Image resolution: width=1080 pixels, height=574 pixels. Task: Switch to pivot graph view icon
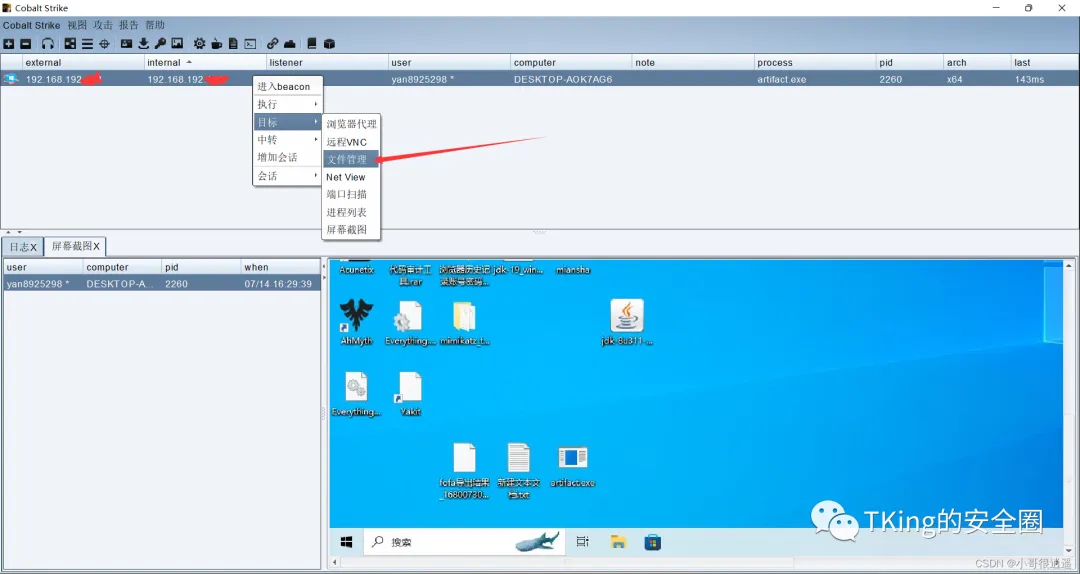[70, 43]
